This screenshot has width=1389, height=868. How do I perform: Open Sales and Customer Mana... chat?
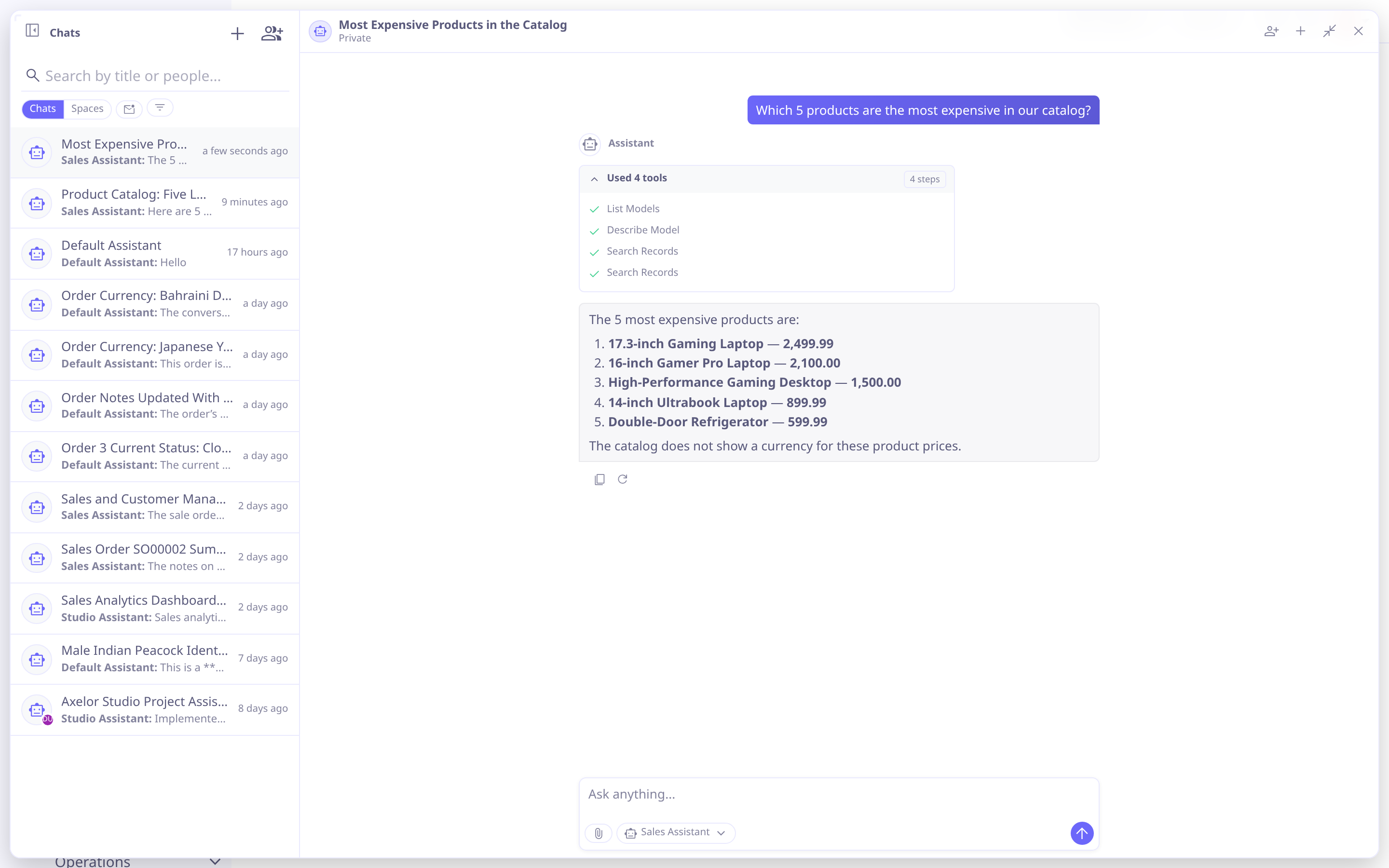pos(154,507)
